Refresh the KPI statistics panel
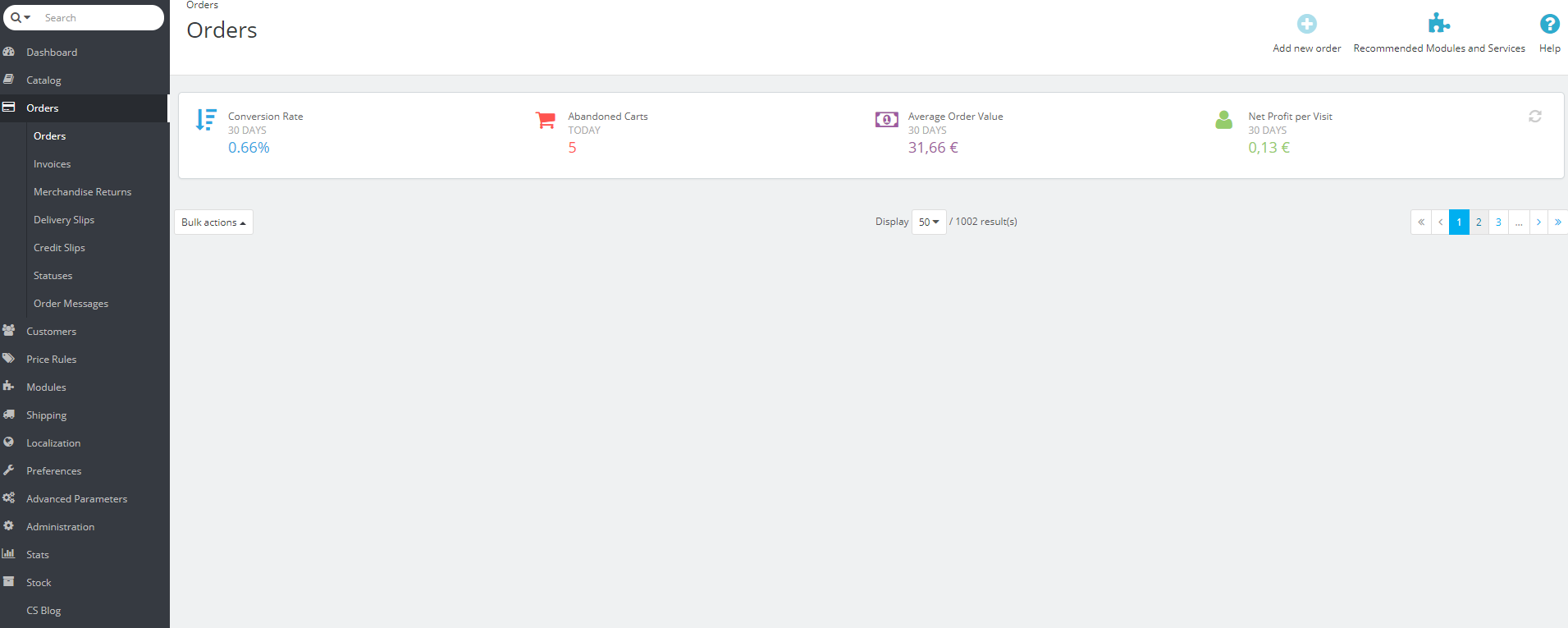1568x628 pixels. pyautogui.click(x=1535, y=117)
